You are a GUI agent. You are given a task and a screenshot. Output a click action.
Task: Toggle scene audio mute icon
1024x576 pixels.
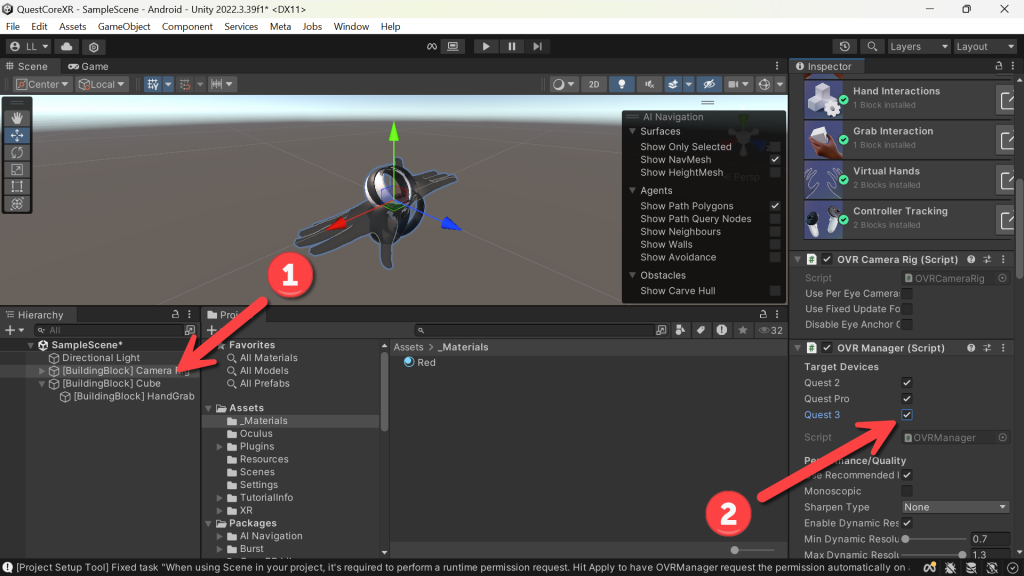(648, 84)
